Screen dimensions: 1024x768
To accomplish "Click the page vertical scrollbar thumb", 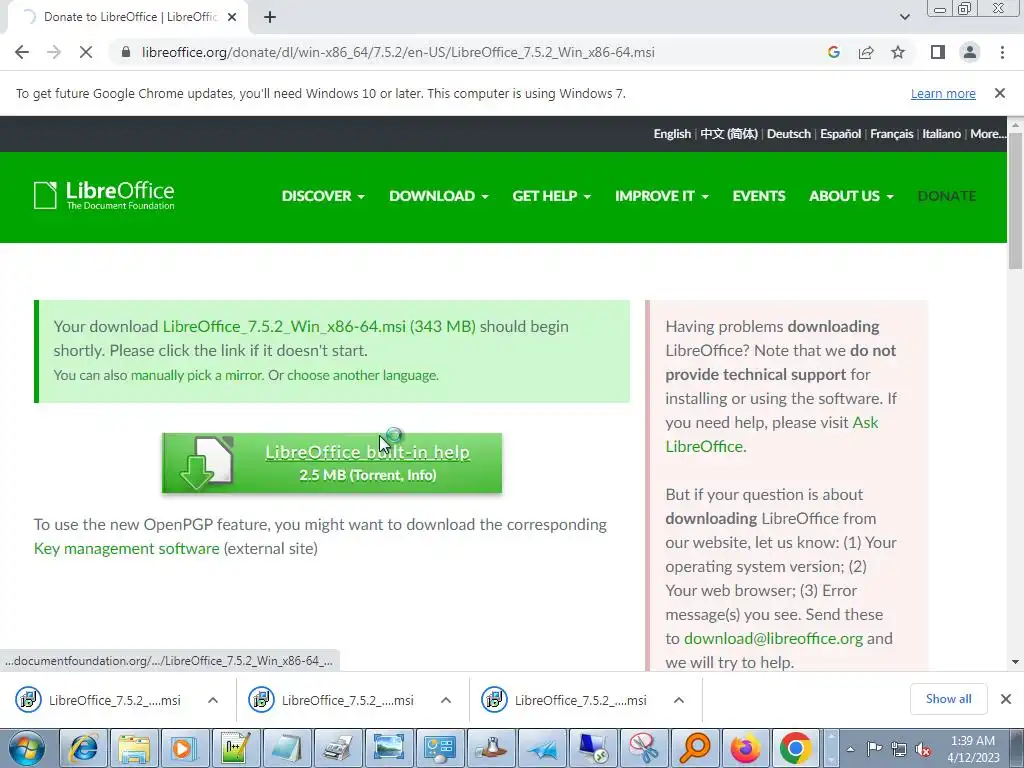I will [1015, 200].
